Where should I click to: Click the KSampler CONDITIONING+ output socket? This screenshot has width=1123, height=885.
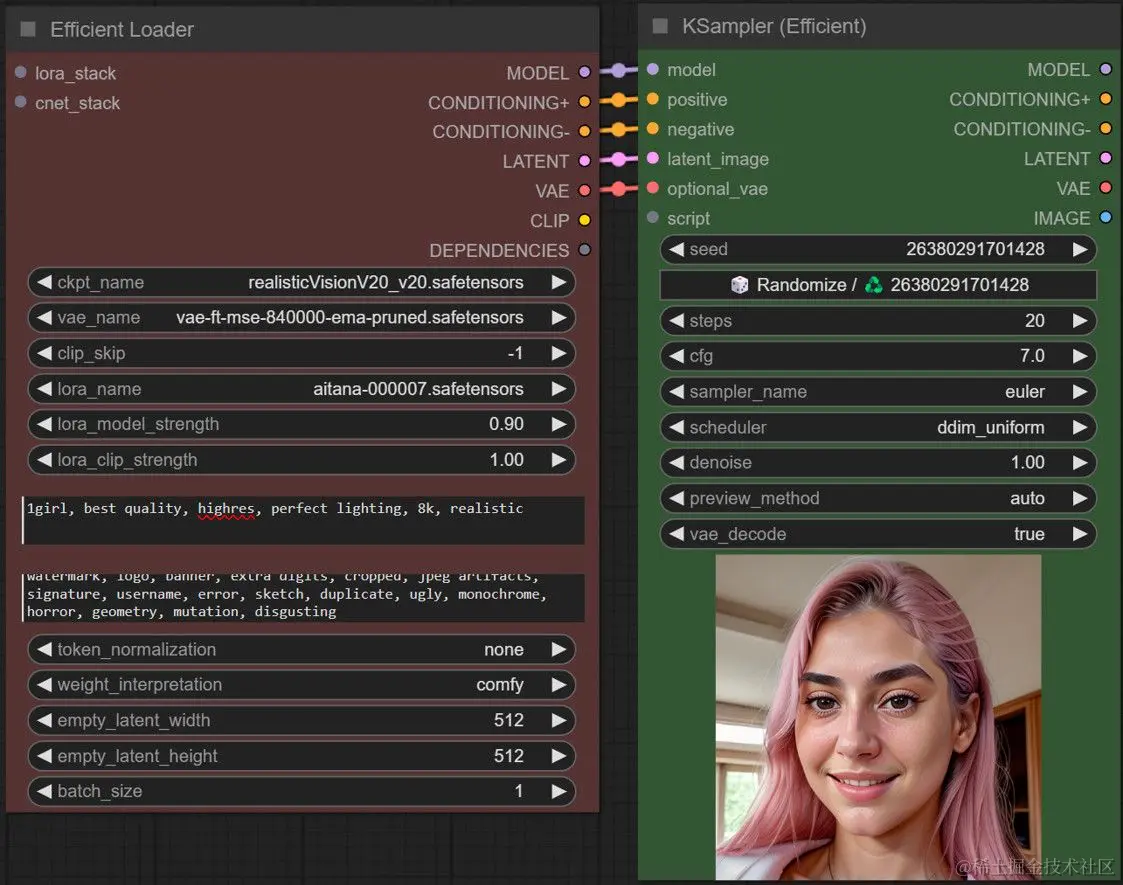[x=1105, y=99]
